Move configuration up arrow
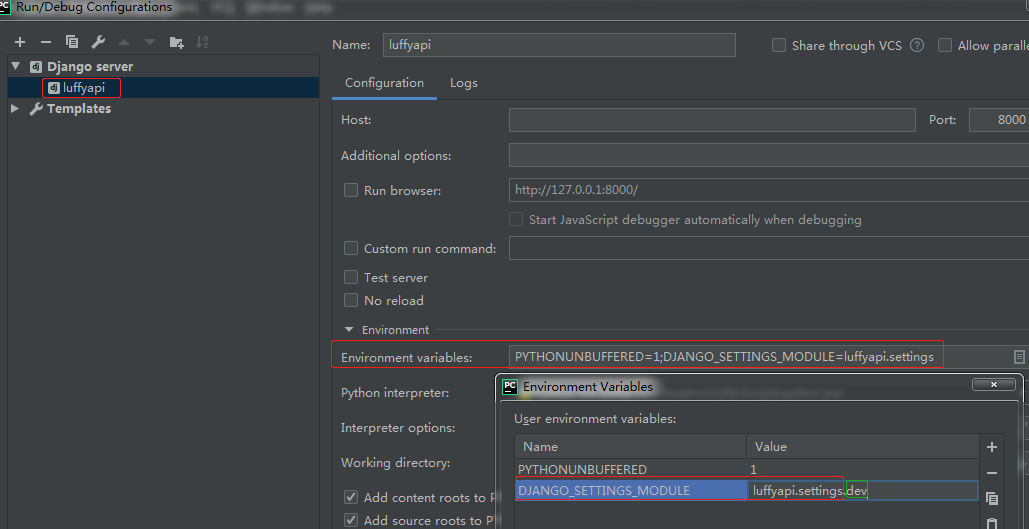 pos(124,42)
